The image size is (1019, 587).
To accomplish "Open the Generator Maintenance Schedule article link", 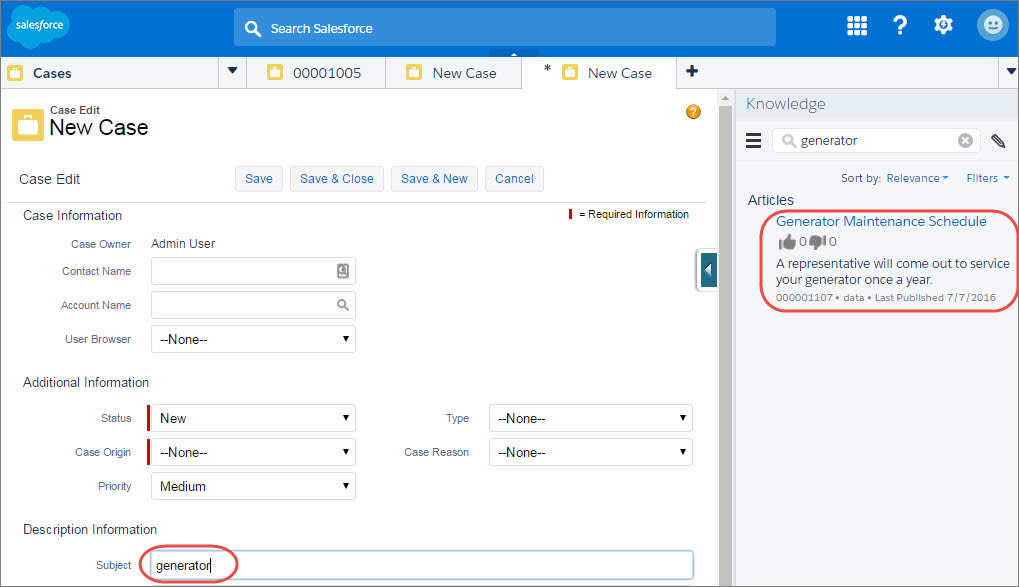I will pyautogui.click(x=881, y=221).
